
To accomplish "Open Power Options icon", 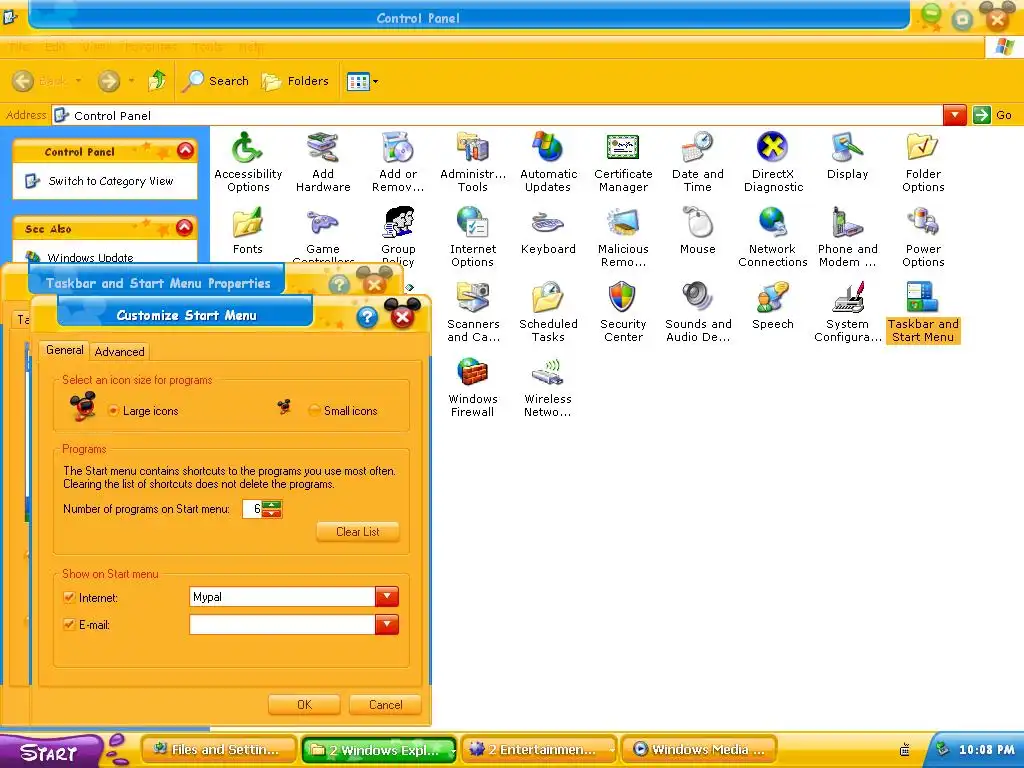I will [x=923, y=236].
